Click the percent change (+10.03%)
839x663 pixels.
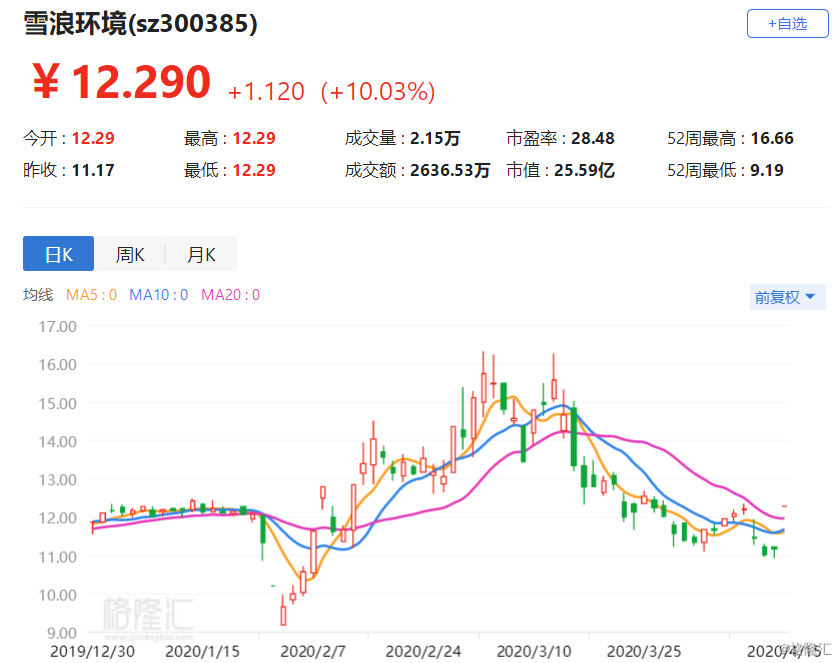tap(378, 92)
